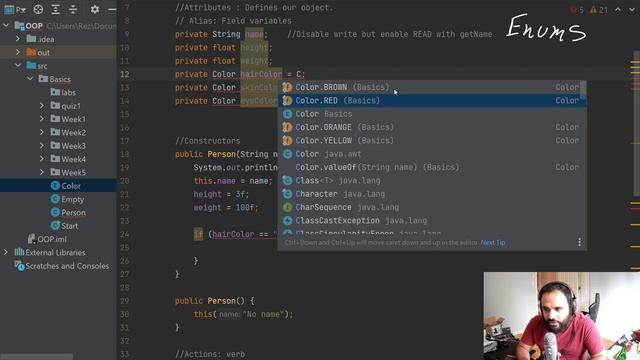Viewport: 640px width, 360px height.
Task: Click the Collapse All icon in Project toolbar
Action: (x=73, y=9)
